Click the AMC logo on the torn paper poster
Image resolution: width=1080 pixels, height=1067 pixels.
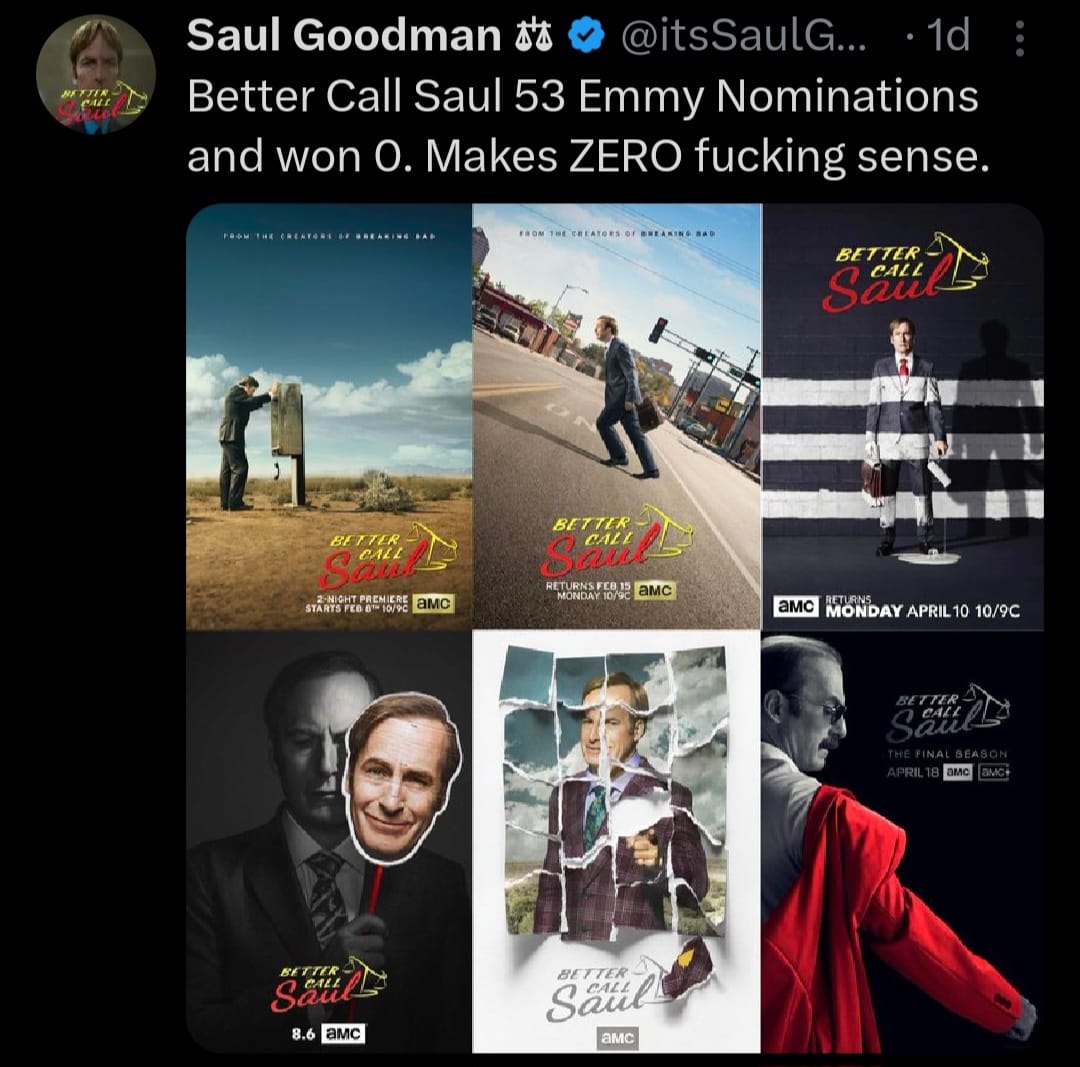point(618,1037)
